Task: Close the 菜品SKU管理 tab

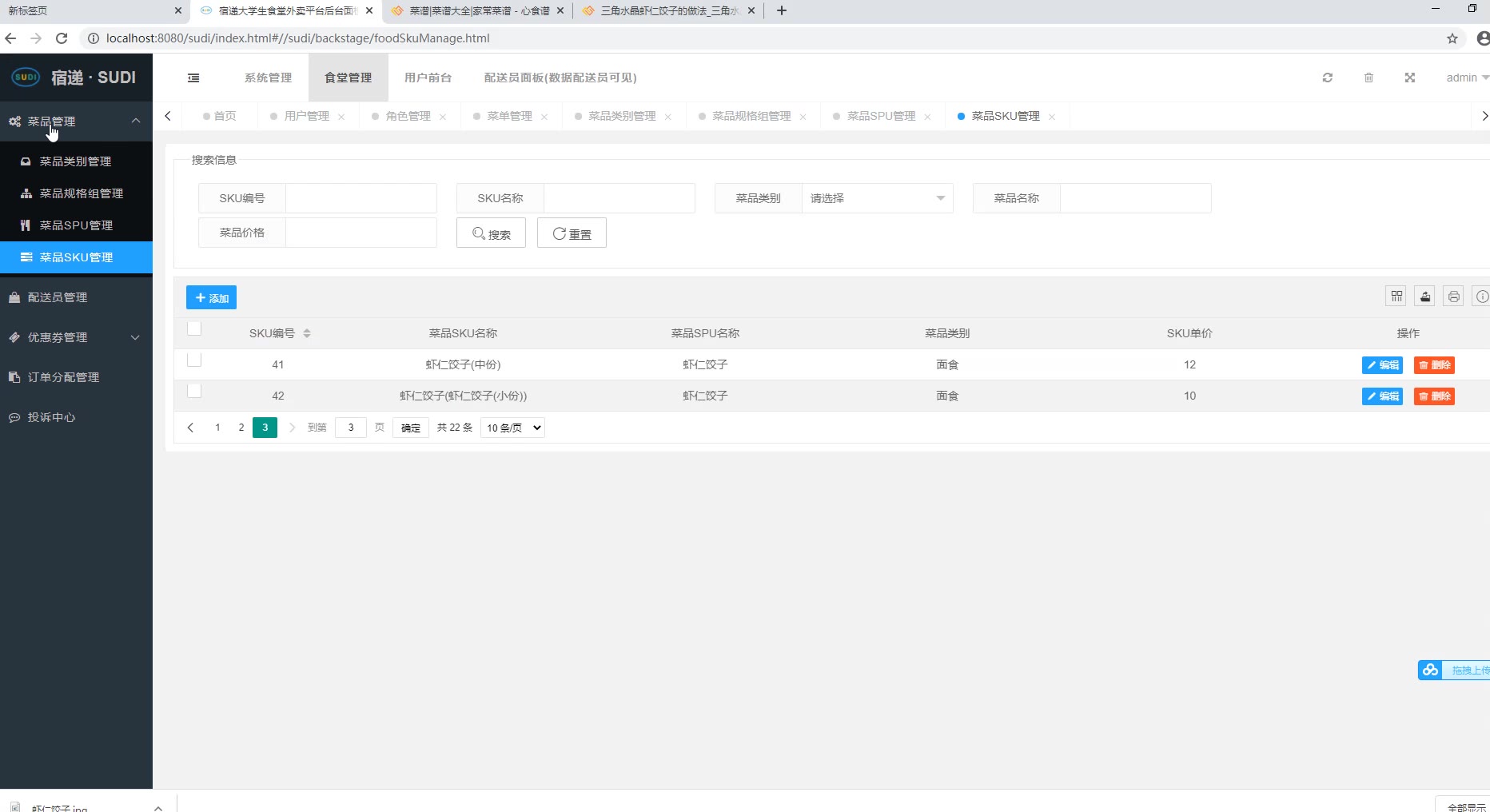Action: point(1052,117)
